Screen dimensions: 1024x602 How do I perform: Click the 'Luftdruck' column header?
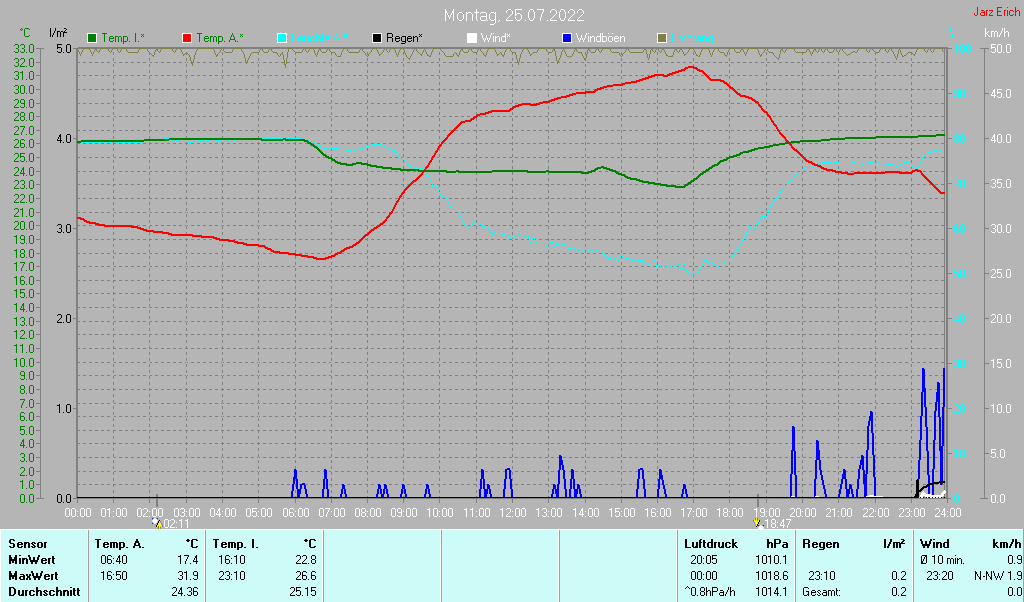coord(711,544)
